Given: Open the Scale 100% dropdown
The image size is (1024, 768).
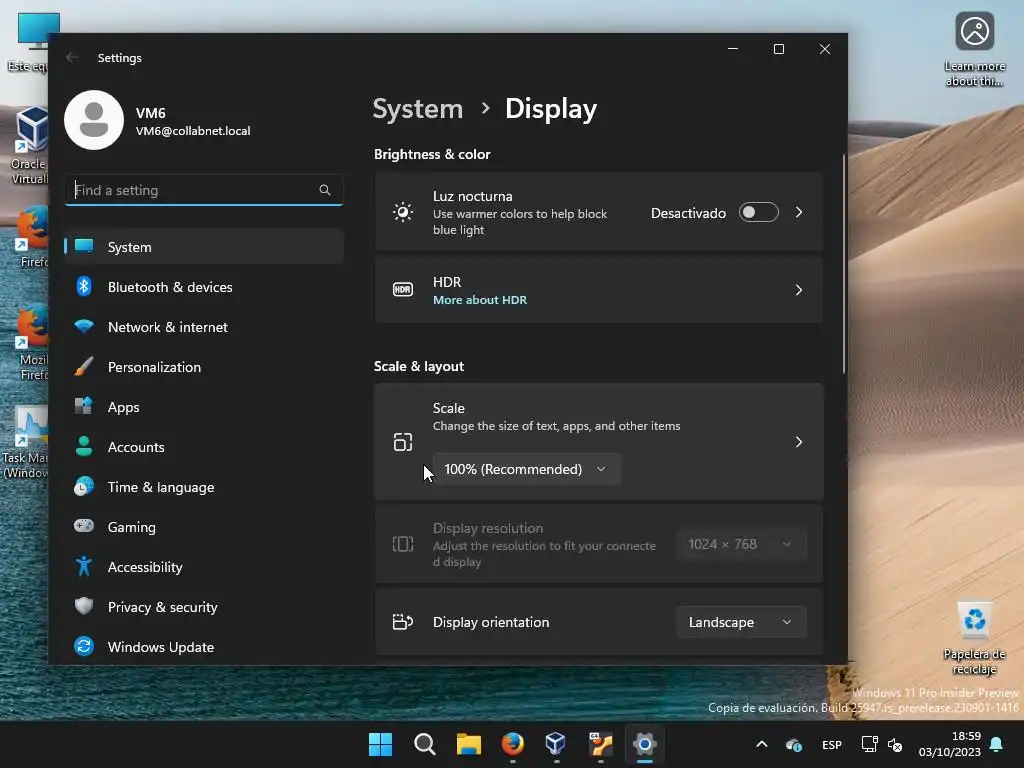Looking at the screenshot, I should [x=526, y=469].
